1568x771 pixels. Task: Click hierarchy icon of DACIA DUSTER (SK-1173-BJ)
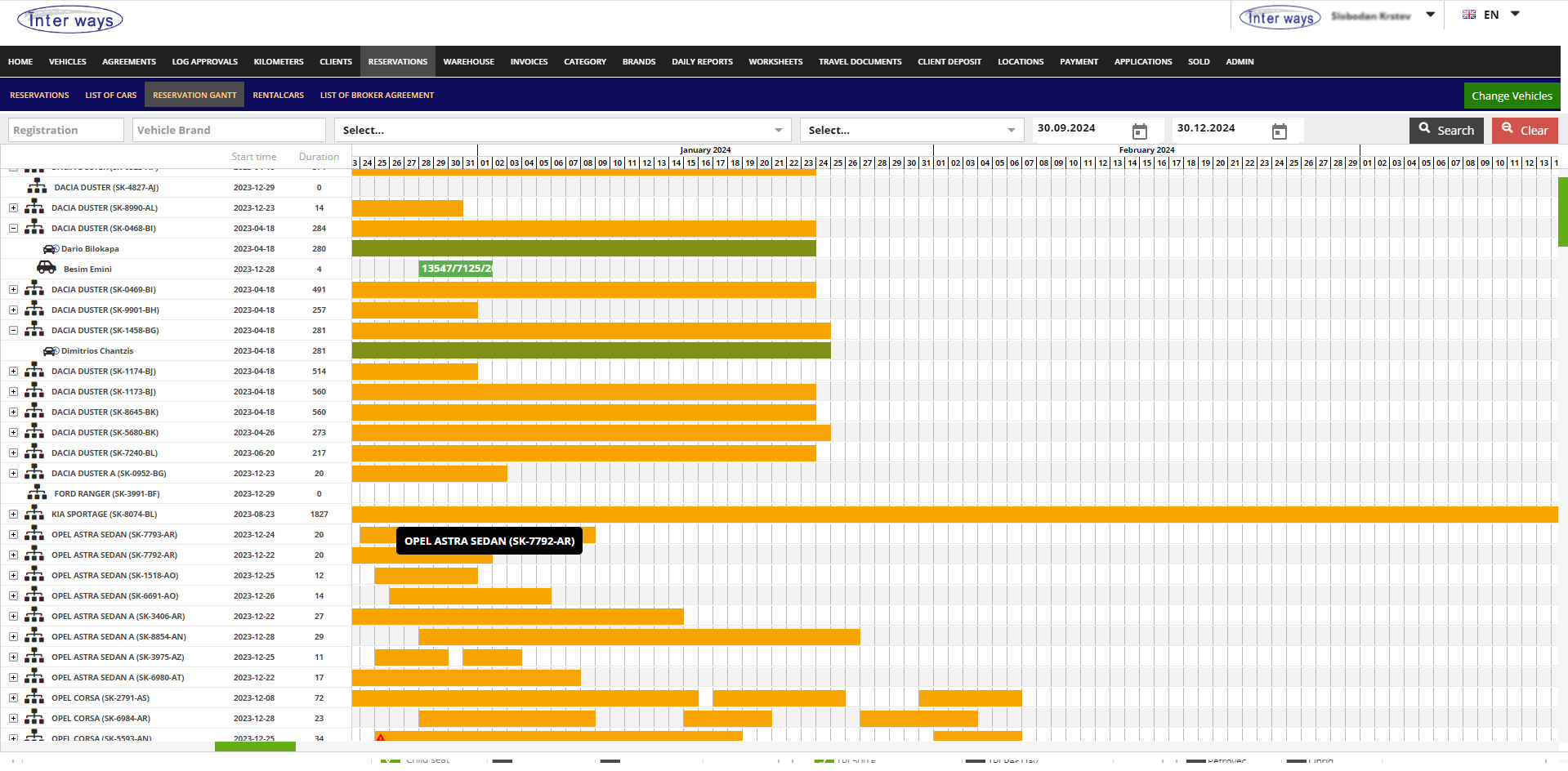(34, 390)
